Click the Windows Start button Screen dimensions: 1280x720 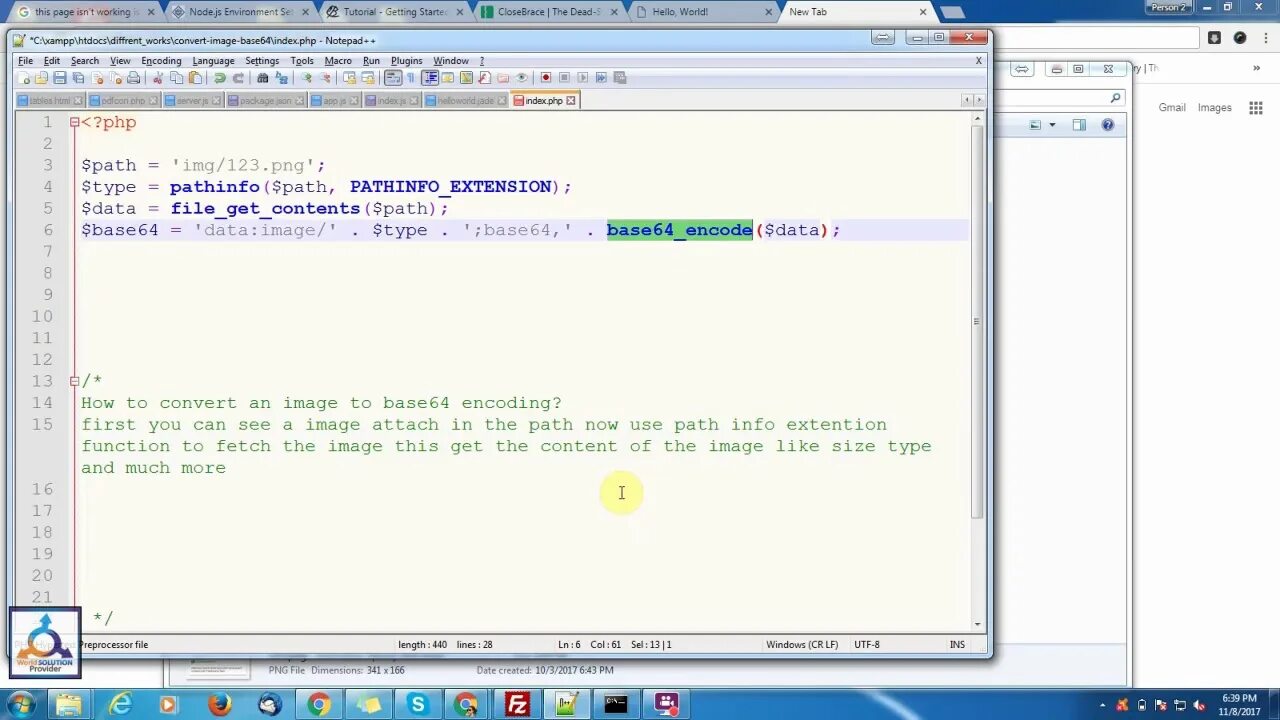click(20, 704)
